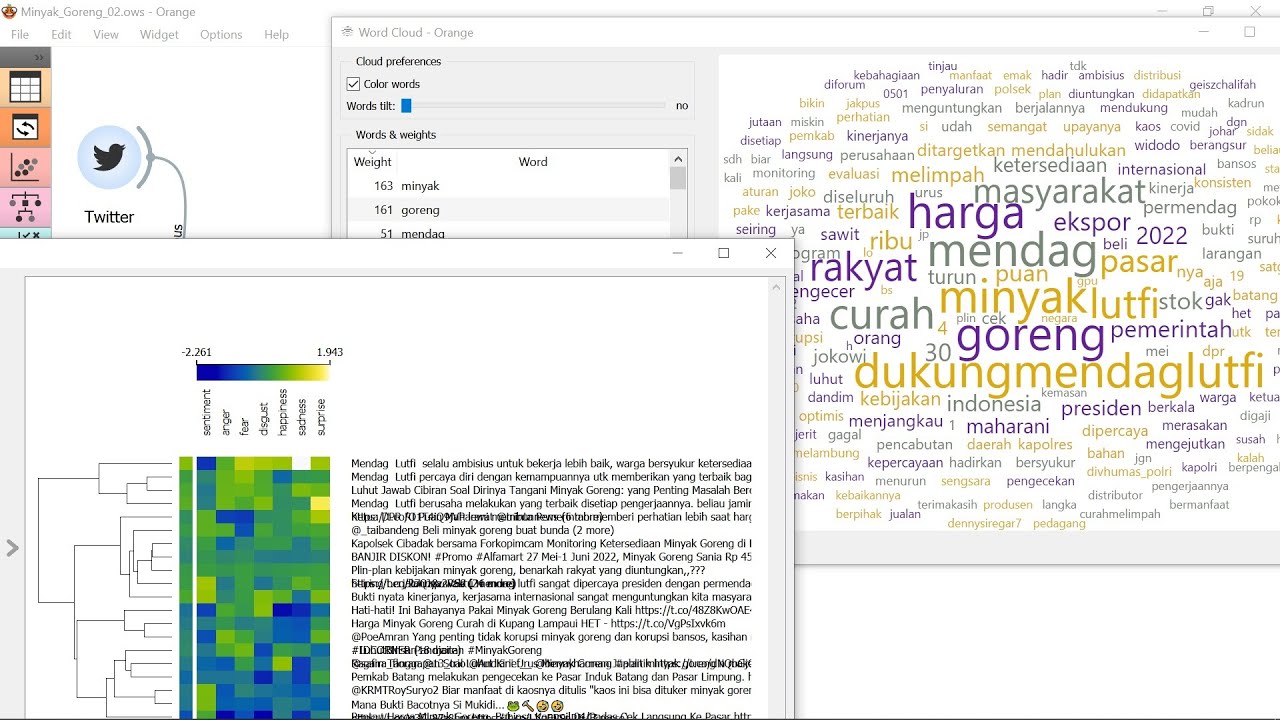Viewport: 1280px width, 720px height.
Task: Toggle the Color words checkbox
Action: tap(353, 84)
